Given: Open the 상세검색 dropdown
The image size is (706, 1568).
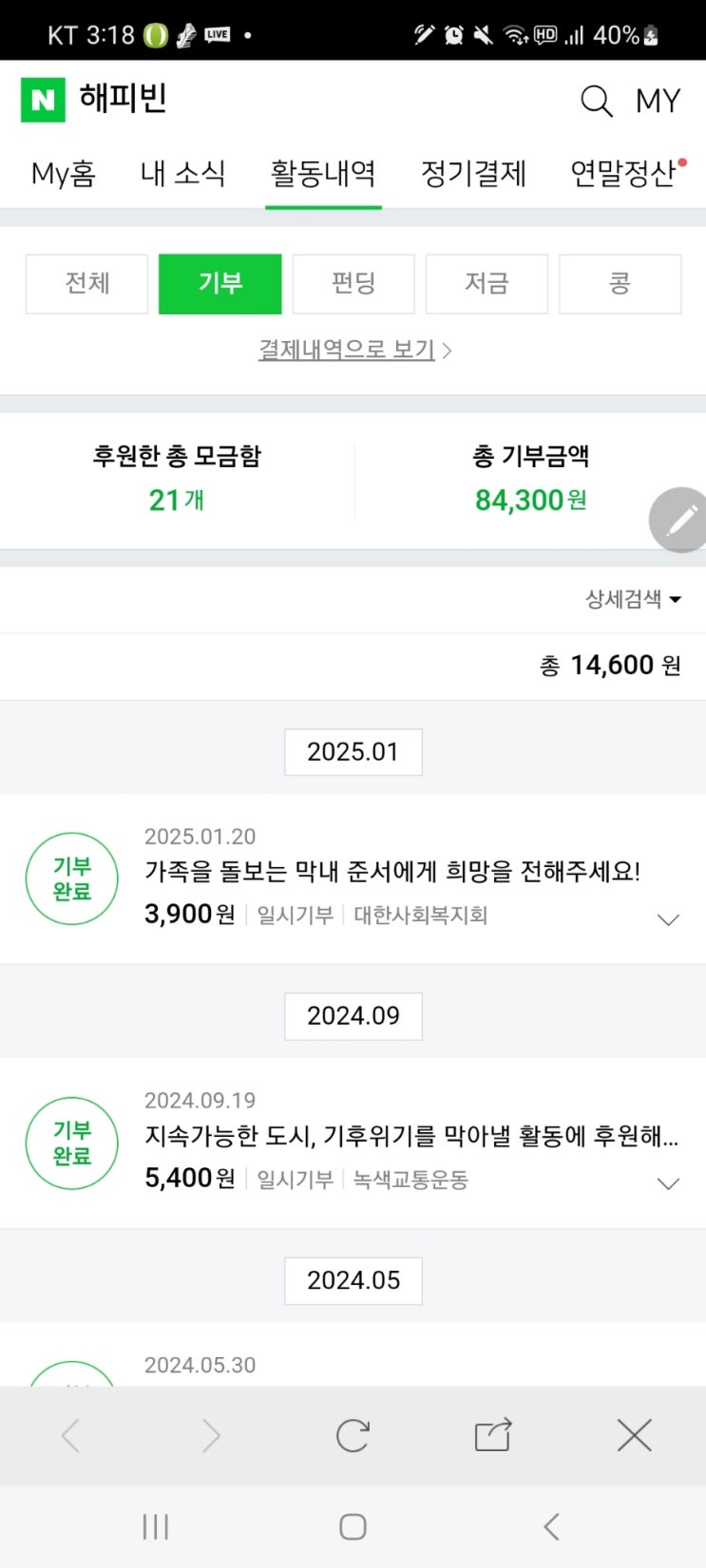Looking at the screenshot, I should click(633, 599).
